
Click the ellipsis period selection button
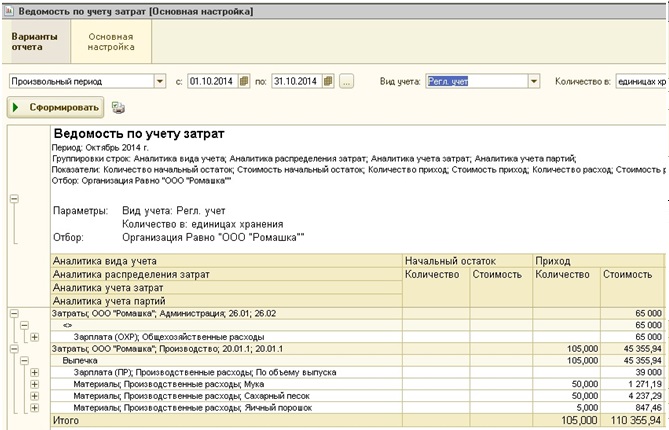click(x=346, y=81)
